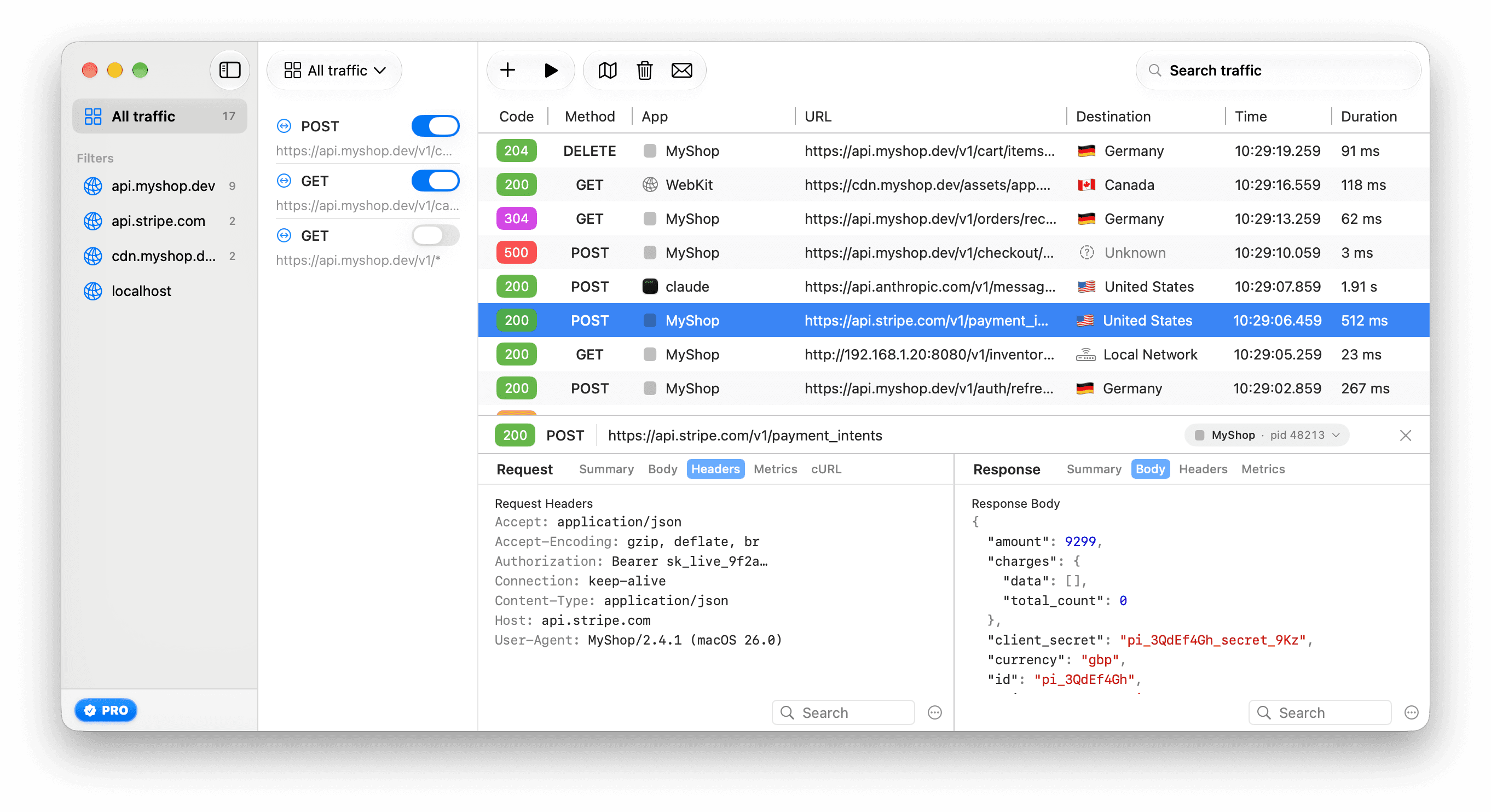Open the cURL tab
Image resolution: width=1491 pixels, height=812 pixels.
click(825, 469)
